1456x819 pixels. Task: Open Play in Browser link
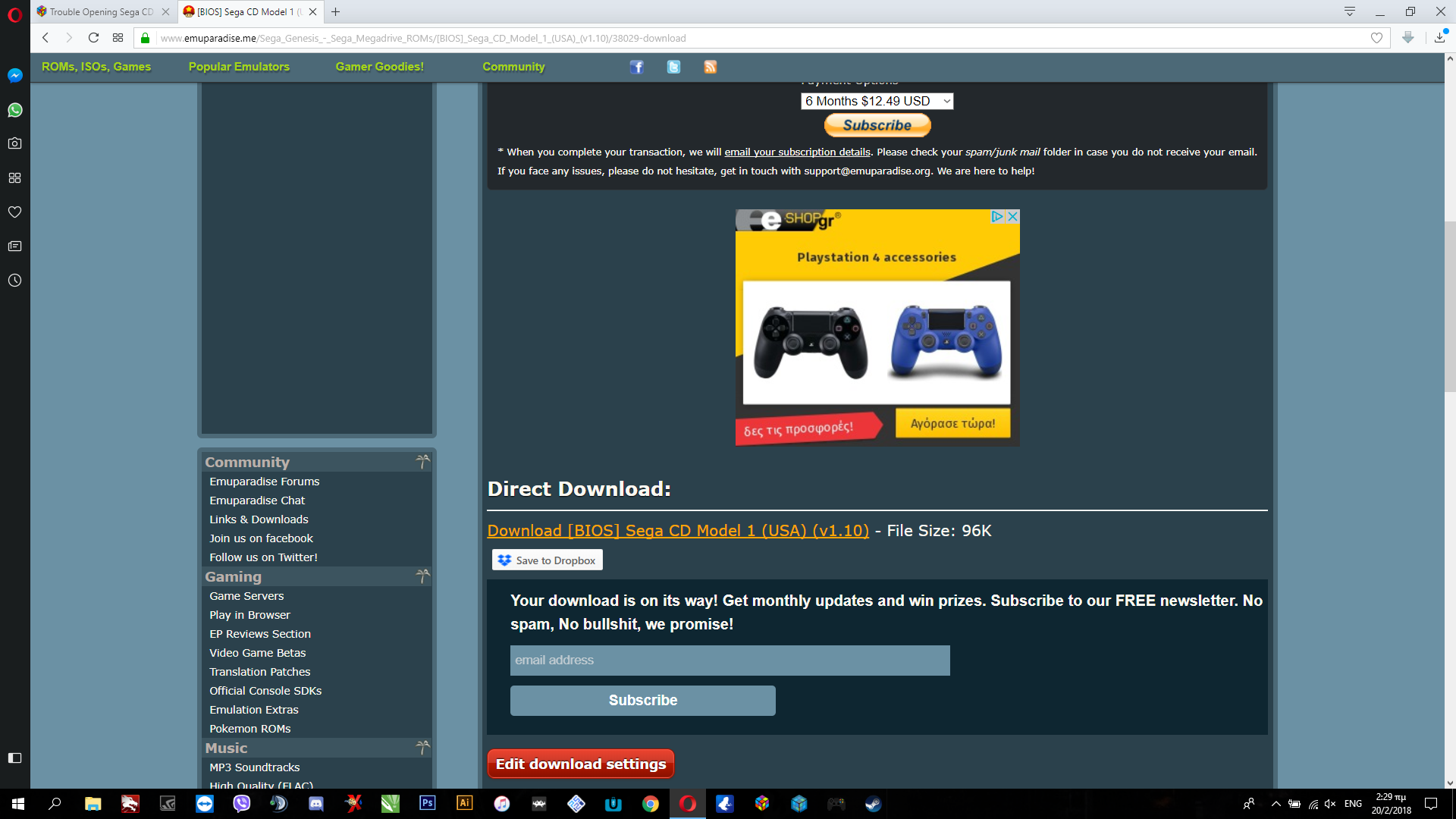[x=249, y=615]
